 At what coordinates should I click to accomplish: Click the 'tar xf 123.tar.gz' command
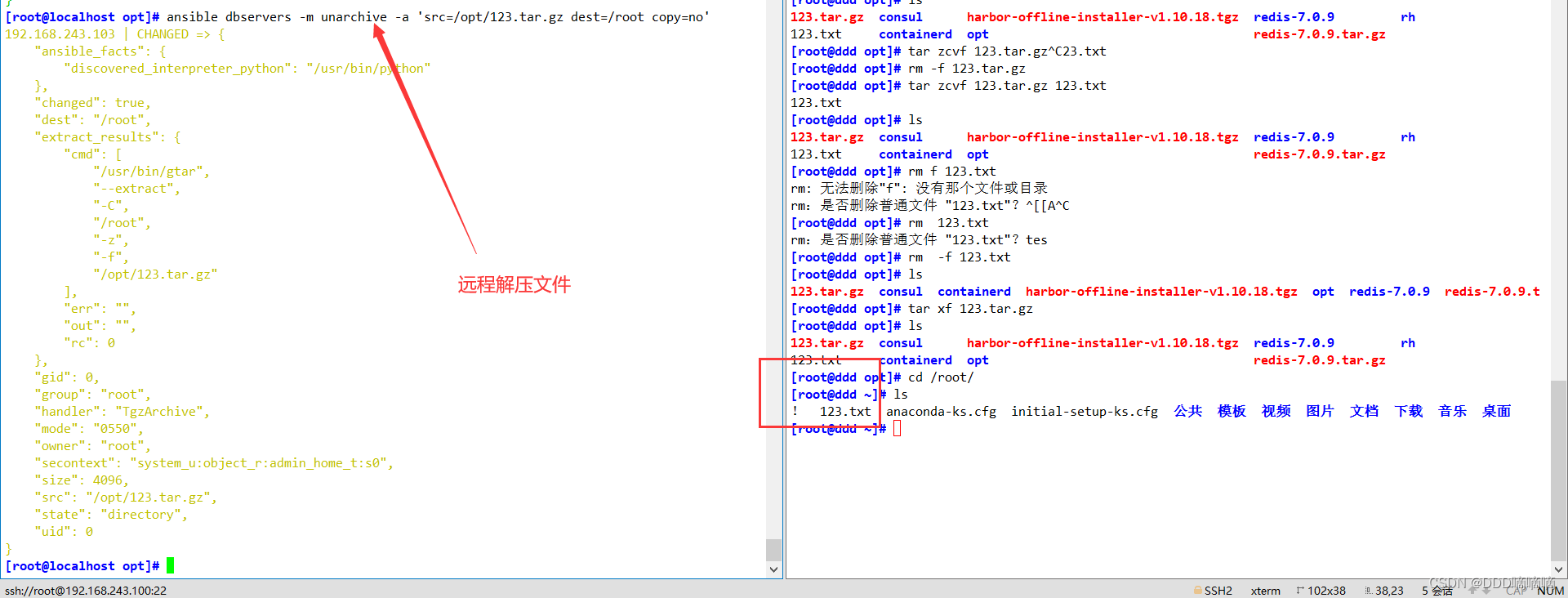pos(970,309)
